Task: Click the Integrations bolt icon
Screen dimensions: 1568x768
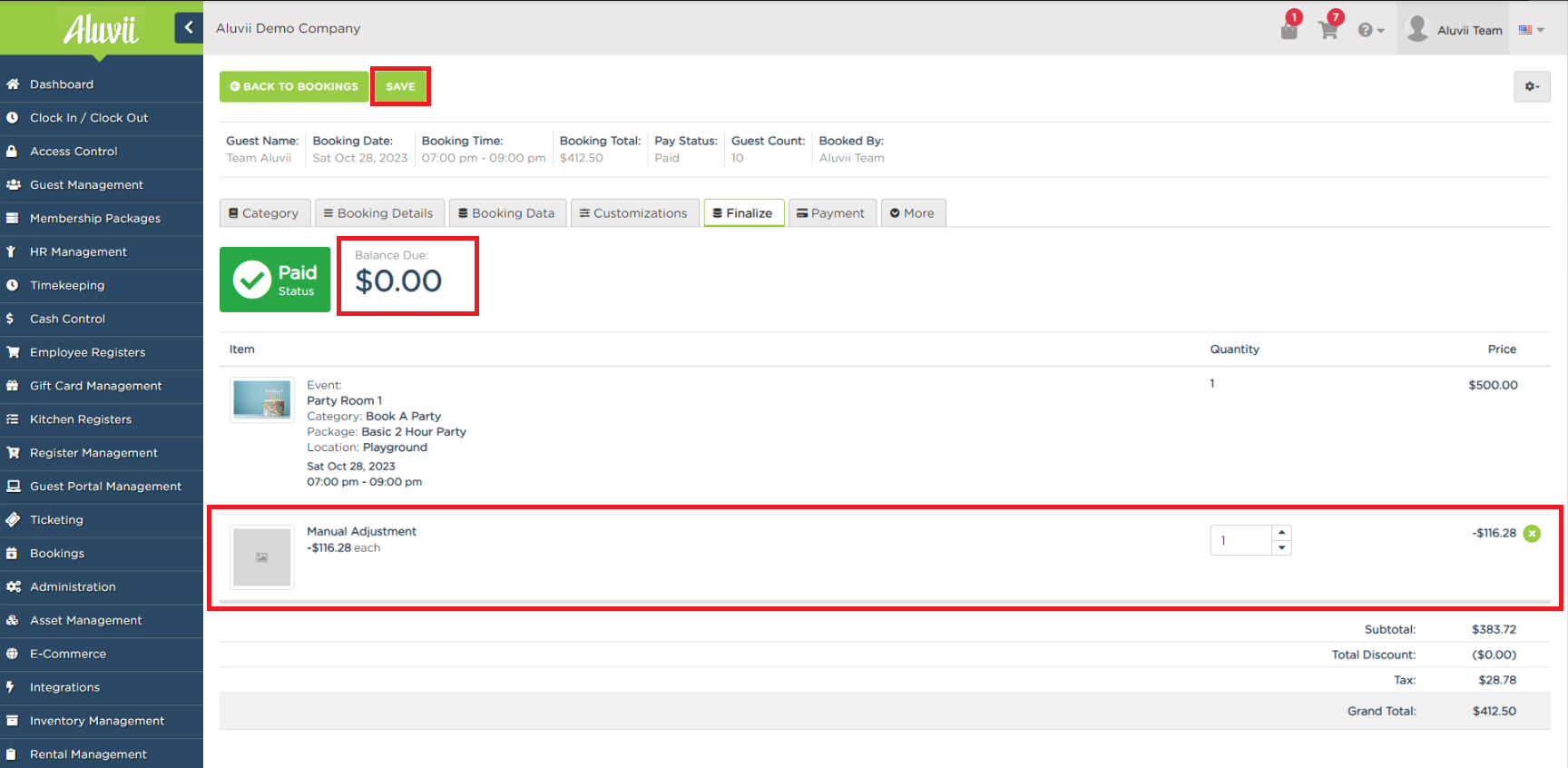Action: click(x=11, y=687)
